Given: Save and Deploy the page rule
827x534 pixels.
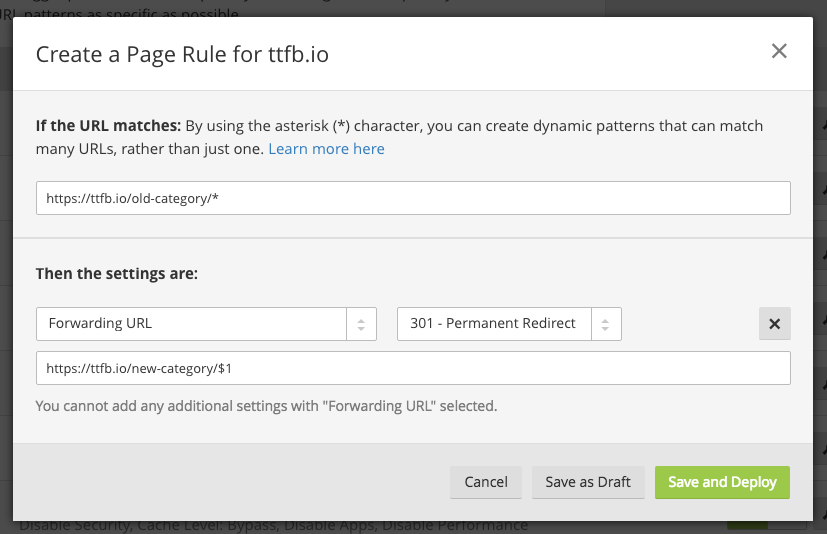Looking at the screenshot, I should coord(722,482).
